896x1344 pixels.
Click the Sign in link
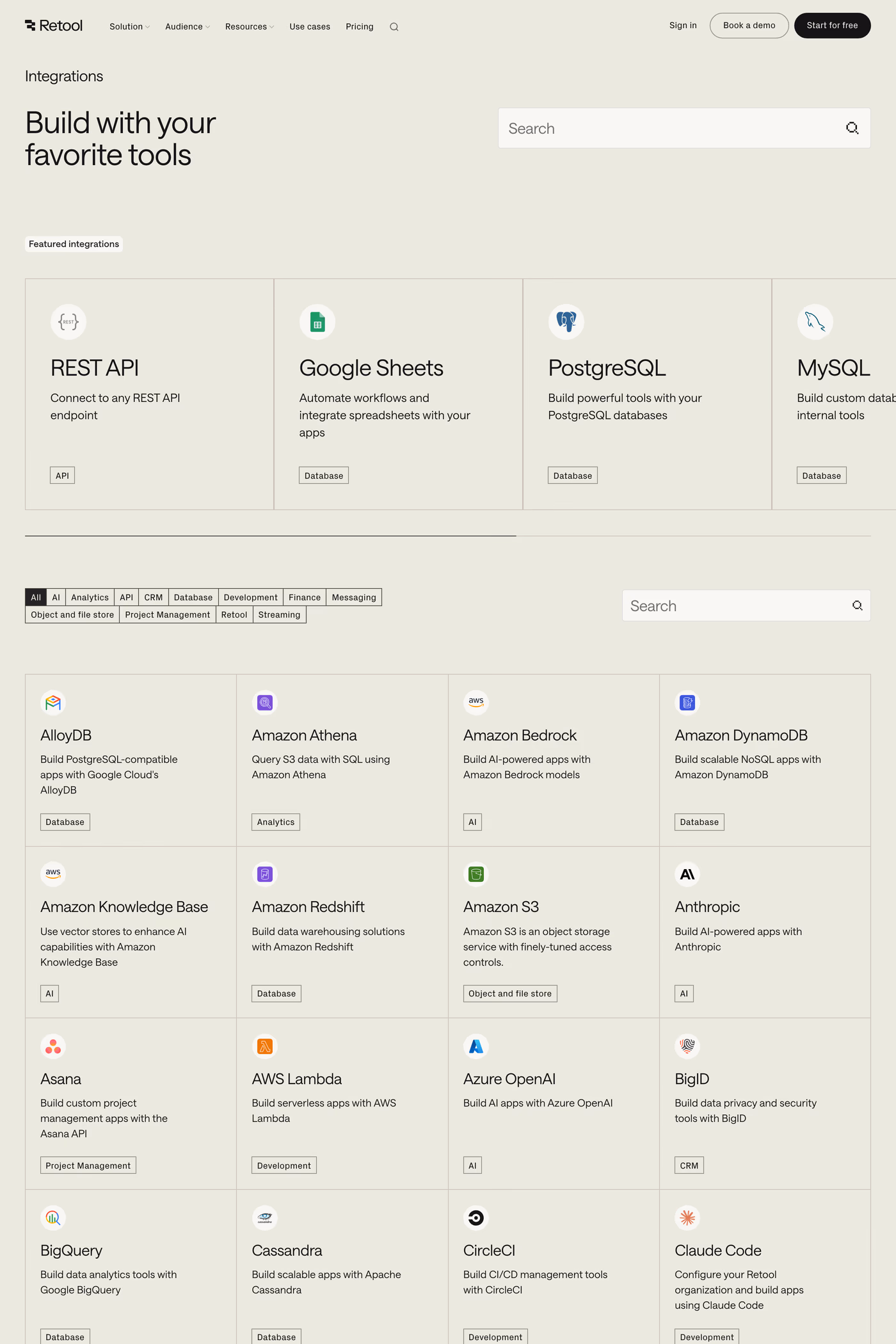point(683,26)
